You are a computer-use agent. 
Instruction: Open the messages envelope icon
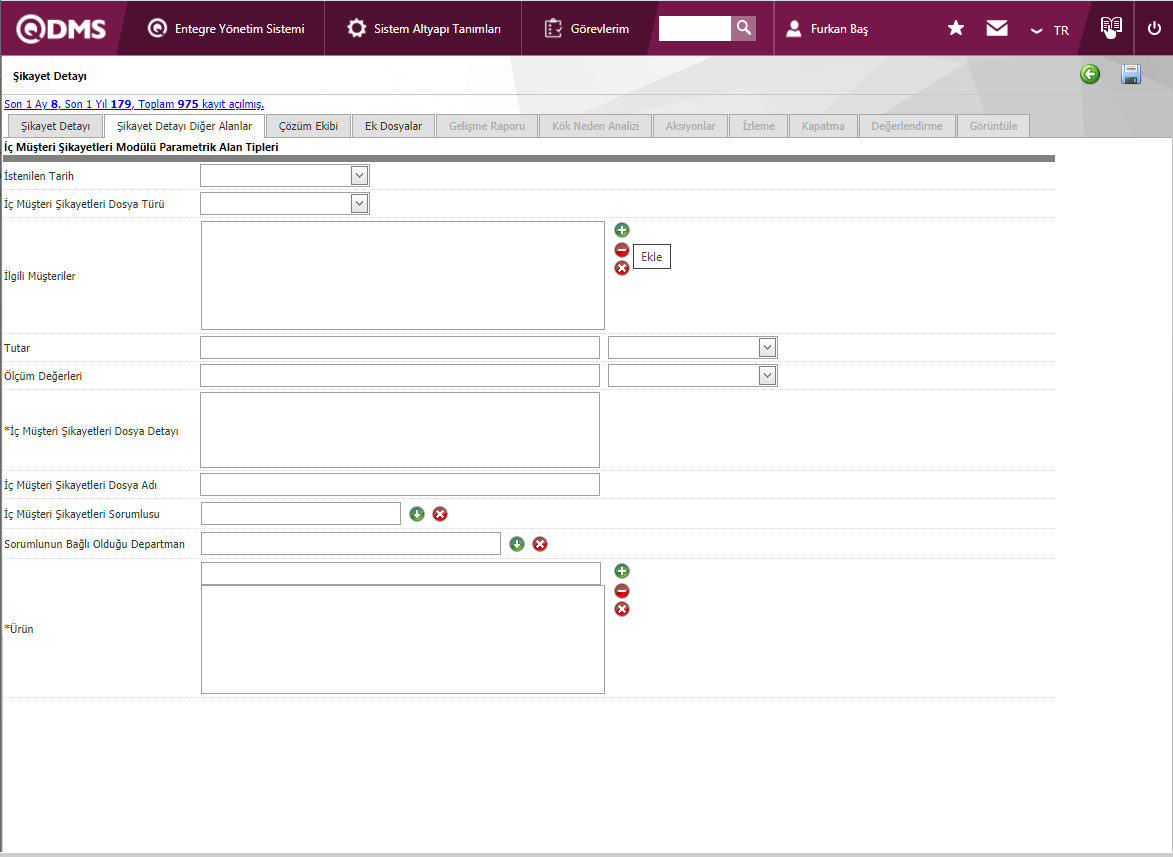pos(996,28)
